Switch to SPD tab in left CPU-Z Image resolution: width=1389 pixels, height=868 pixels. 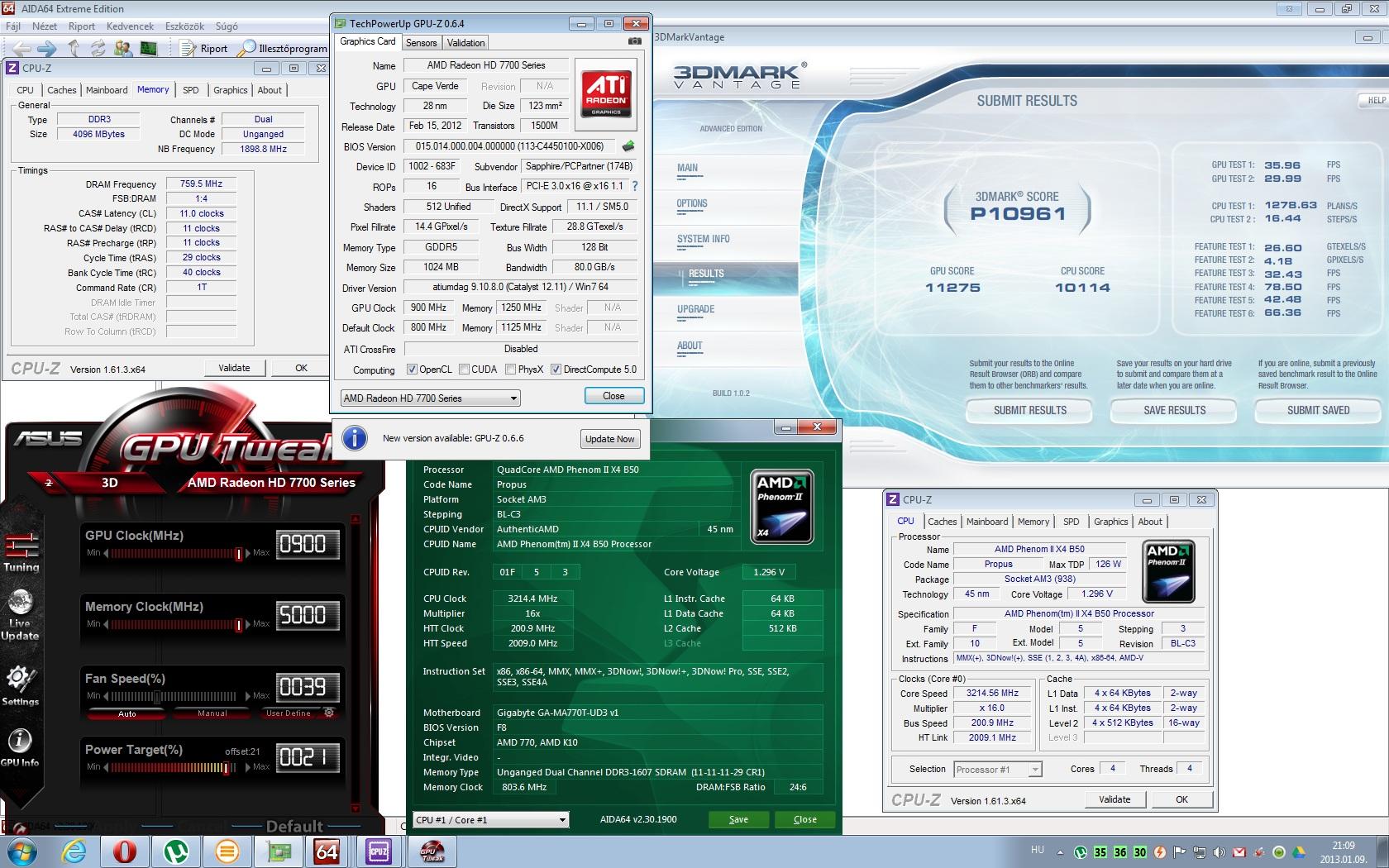click(191, 90)
